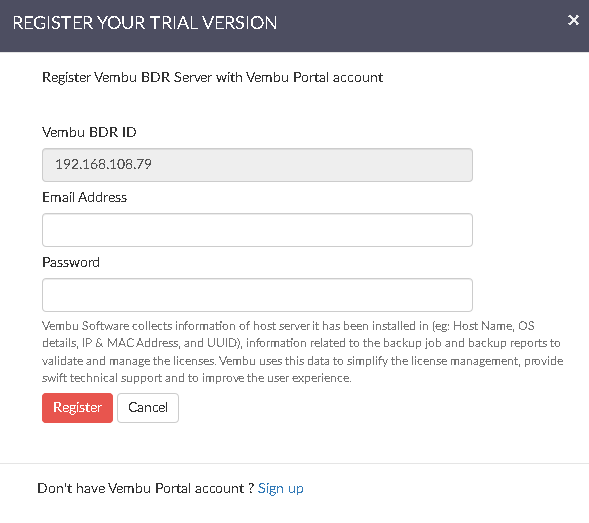This screenshot has height=523, width=589.
Task: Focus the Email Address input field
Action: tap(257, 230)
